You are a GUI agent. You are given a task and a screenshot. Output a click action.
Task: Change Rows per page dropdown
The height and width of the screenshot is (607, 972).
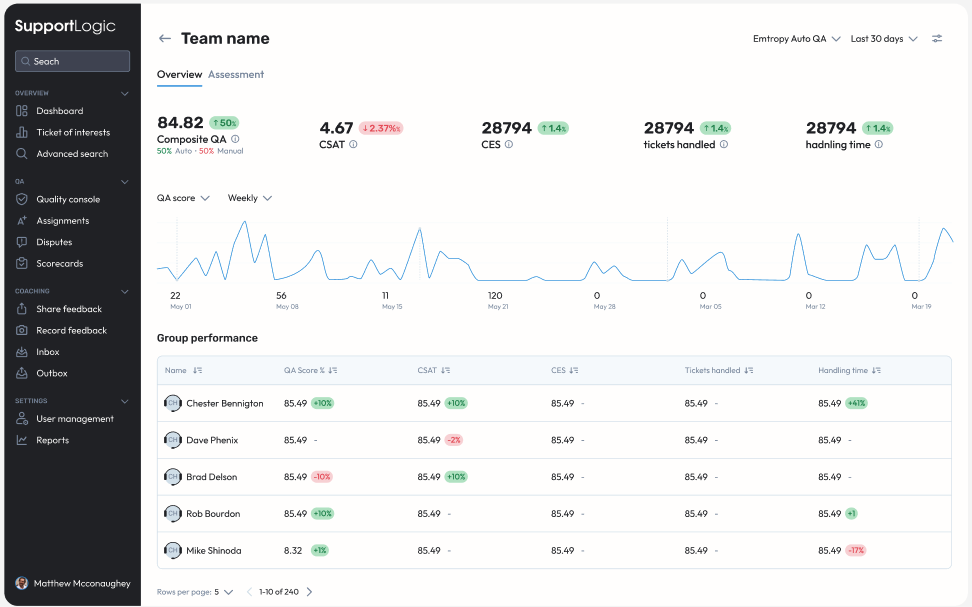[x=224, y=591]
